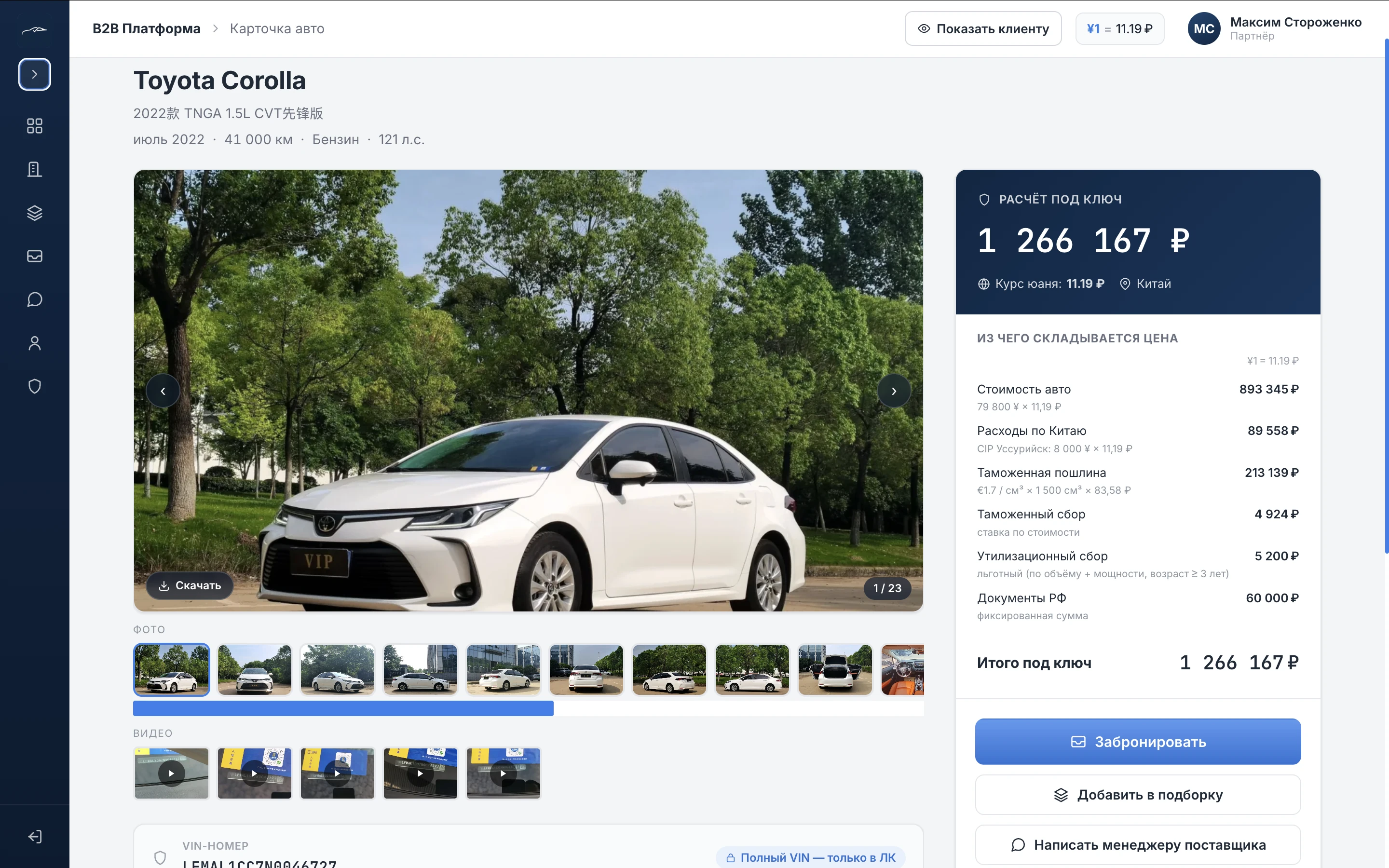This screenshot has height=868, width=1389.
Task: Play the fourth video
Action: [420, 773]
